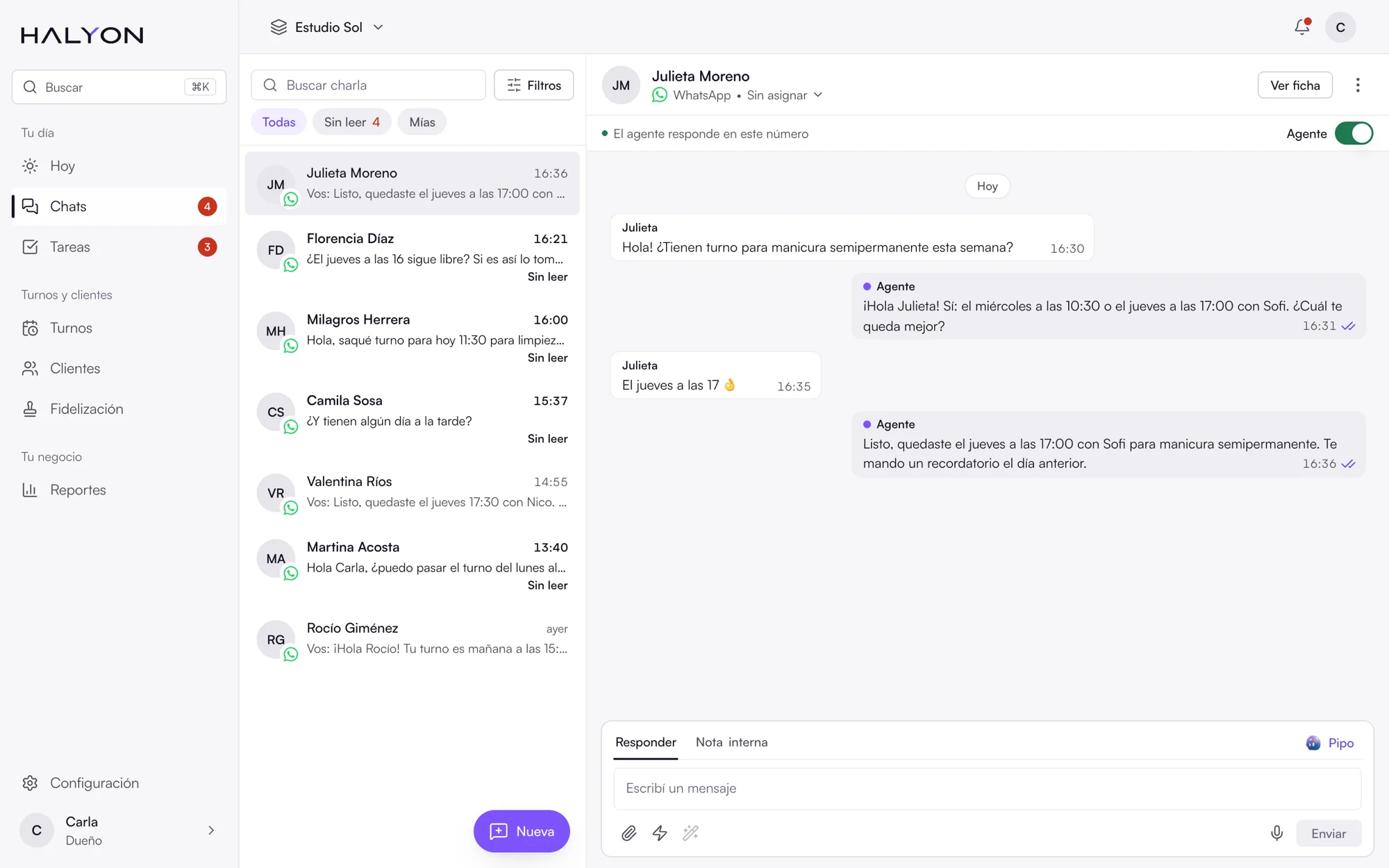The image size is (1389, 868).
Task: Click the sidebar Buscar search box
Action: click(119, 87)
